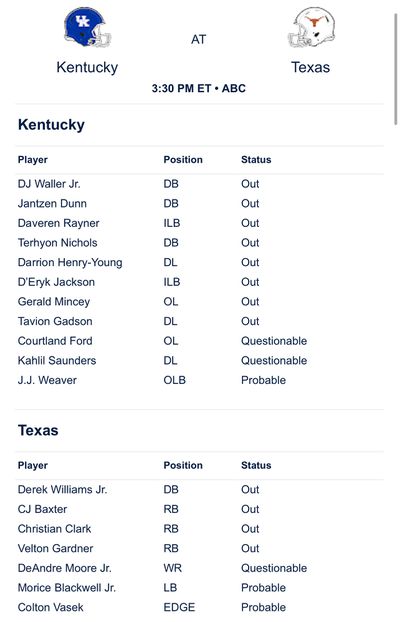The width and height of the screenshot is (400, 622).
Task: Click the Kentucky section heading
Action: click(x=51, y=125)
